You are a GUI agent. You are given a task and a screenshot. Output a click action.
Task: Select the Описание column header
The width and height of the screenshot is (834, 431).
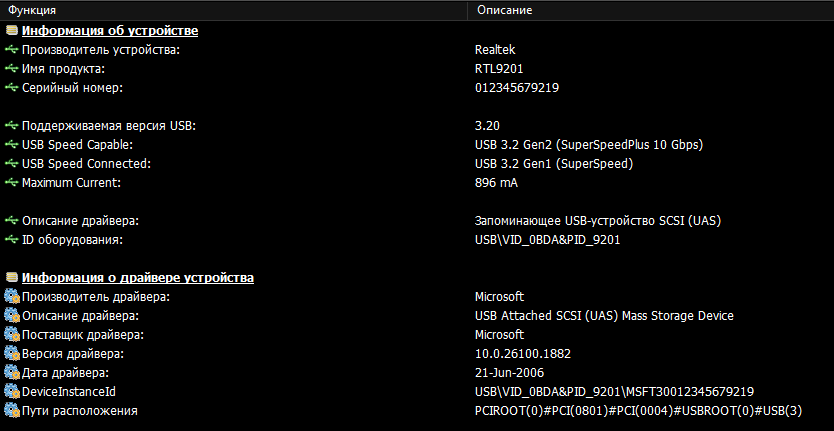pos(504,10)
